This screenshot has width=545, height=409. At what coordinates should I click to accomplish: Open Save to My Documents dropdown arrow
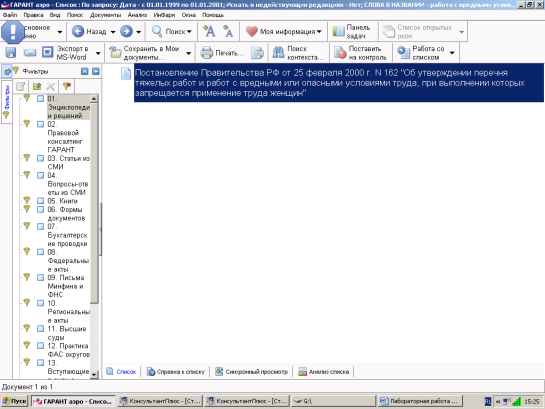[188, 53]
